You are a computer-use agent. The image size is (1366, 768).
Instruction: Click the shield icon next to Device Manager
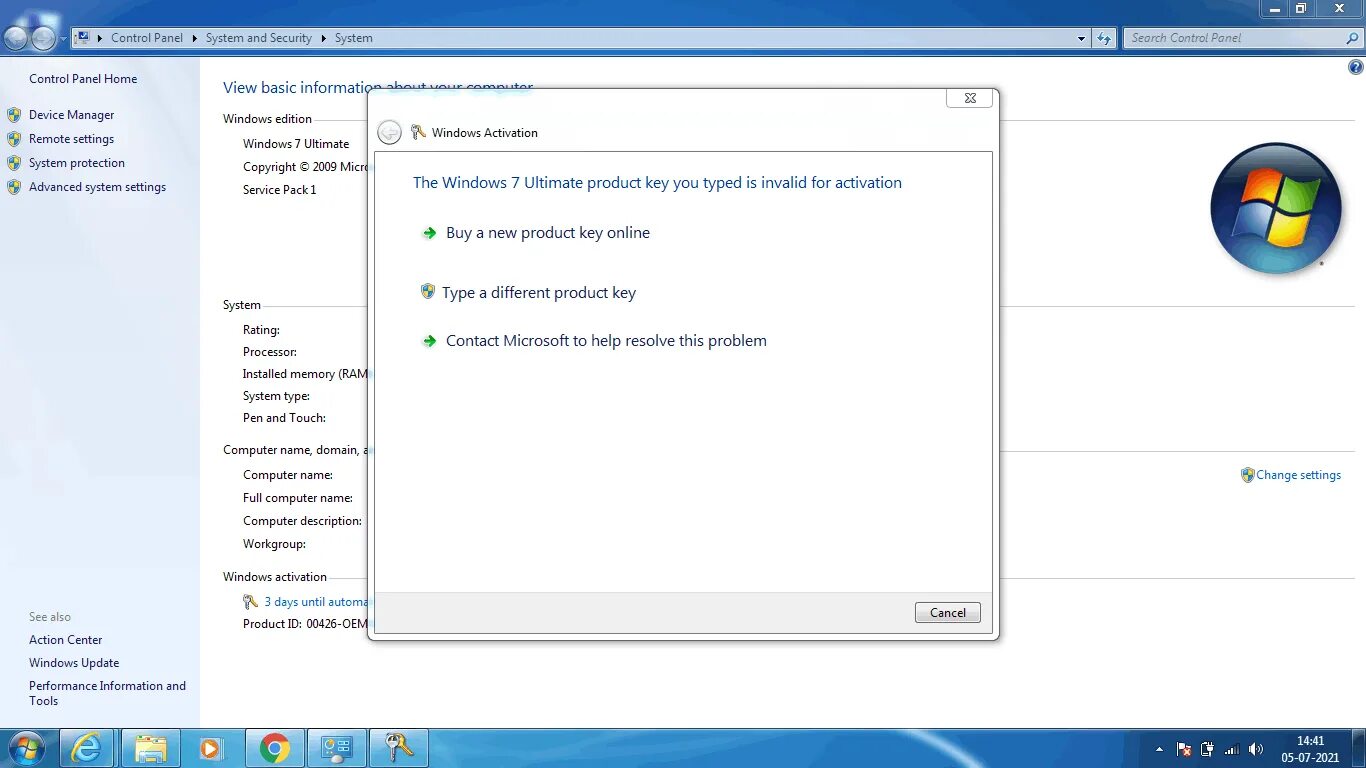[14, 115]
